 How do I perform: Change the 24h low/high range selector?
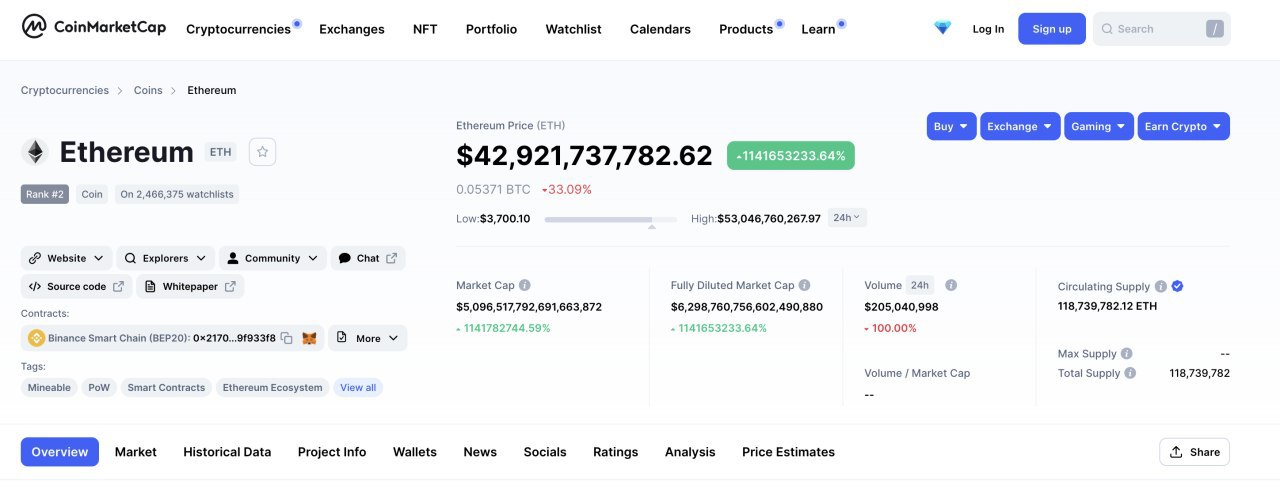click(x=847, y=217)
